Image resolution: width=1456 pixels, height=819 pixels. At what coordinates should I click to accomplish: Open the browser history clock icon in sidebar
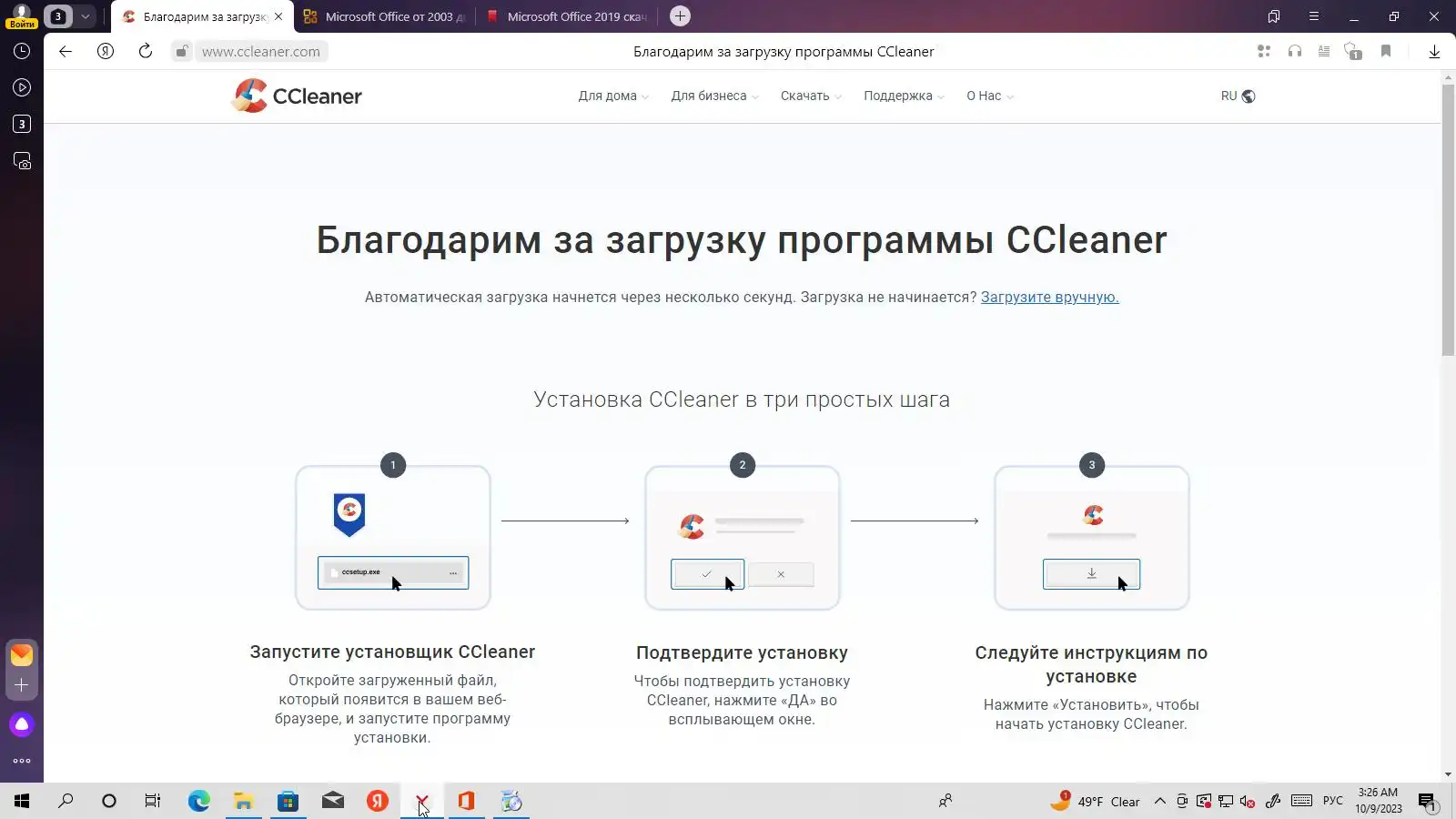(22, 51)
